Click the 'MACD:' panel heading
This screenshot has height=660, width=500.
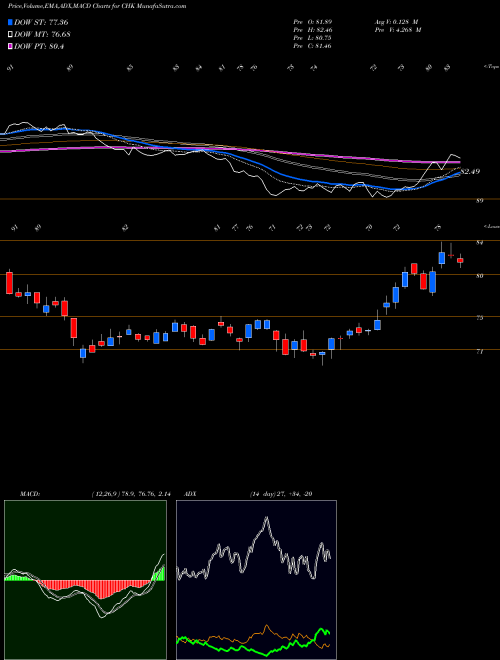(x=30, y=494)
